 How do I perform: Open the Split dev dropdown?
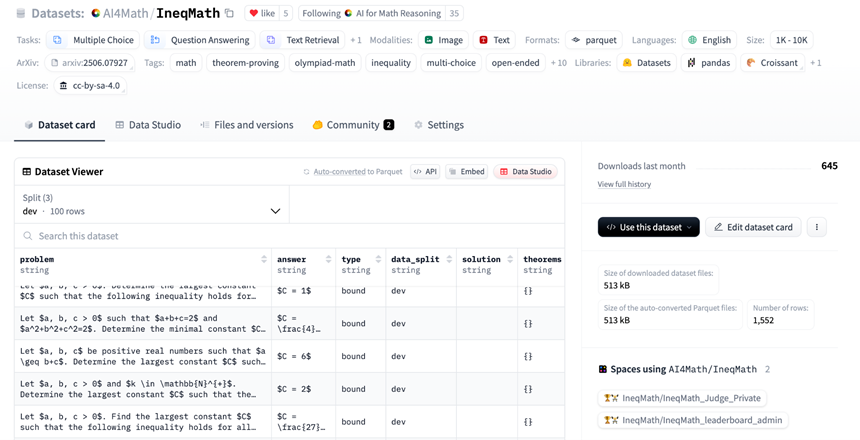tap(152, 205)
